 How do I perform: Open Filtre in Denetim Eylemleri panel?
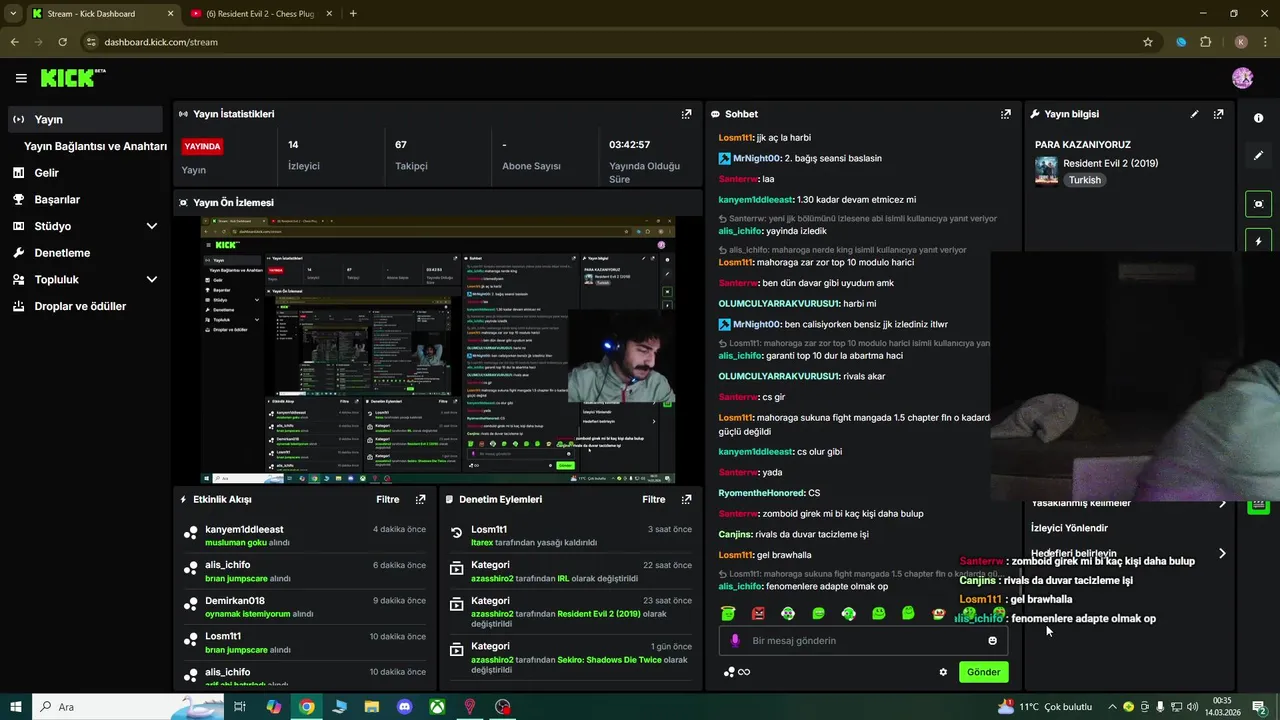653,499
